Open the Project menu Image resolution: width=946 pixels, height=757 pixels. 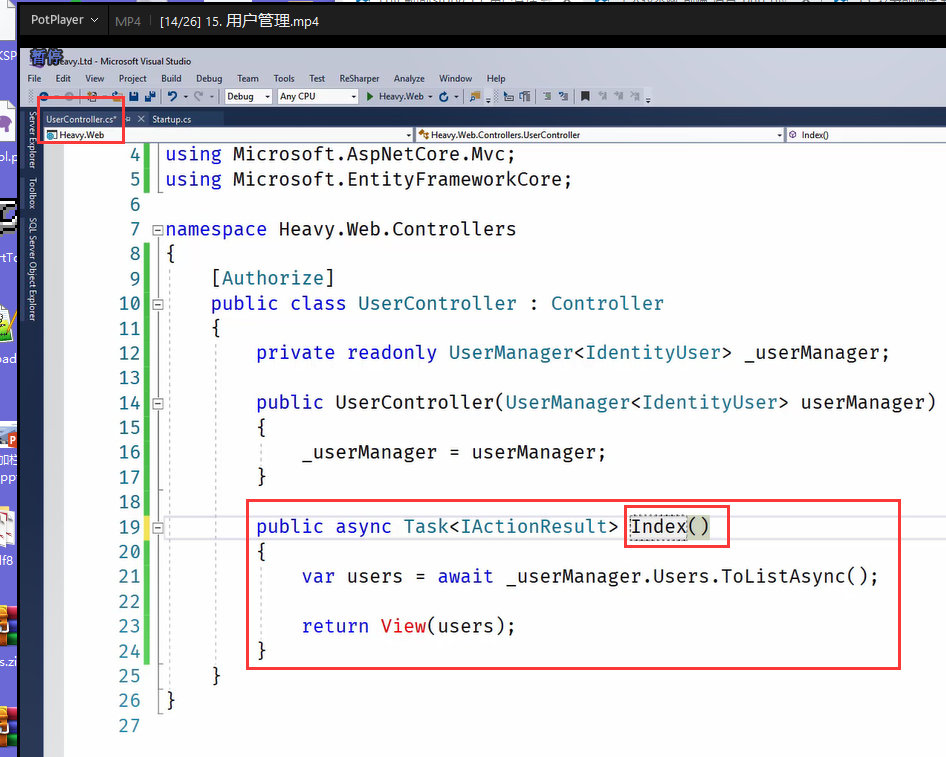pos(132,78)
